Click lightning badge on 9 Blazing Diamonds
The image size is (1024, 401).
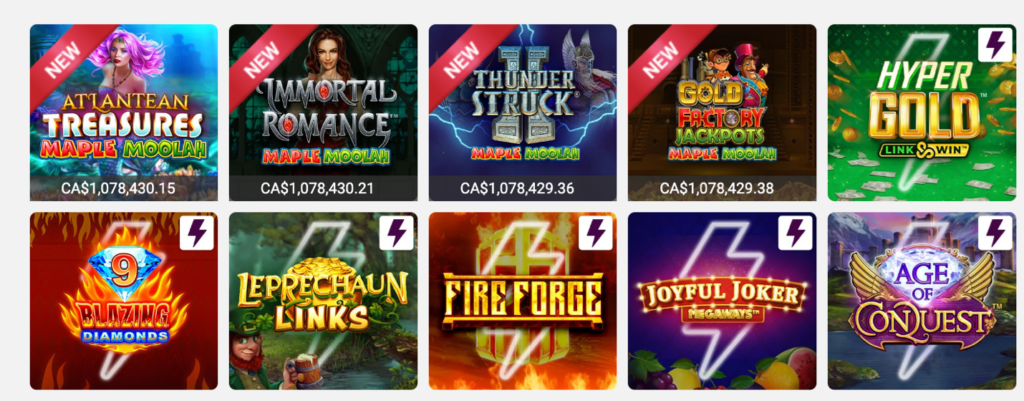(x=197, y=233)
